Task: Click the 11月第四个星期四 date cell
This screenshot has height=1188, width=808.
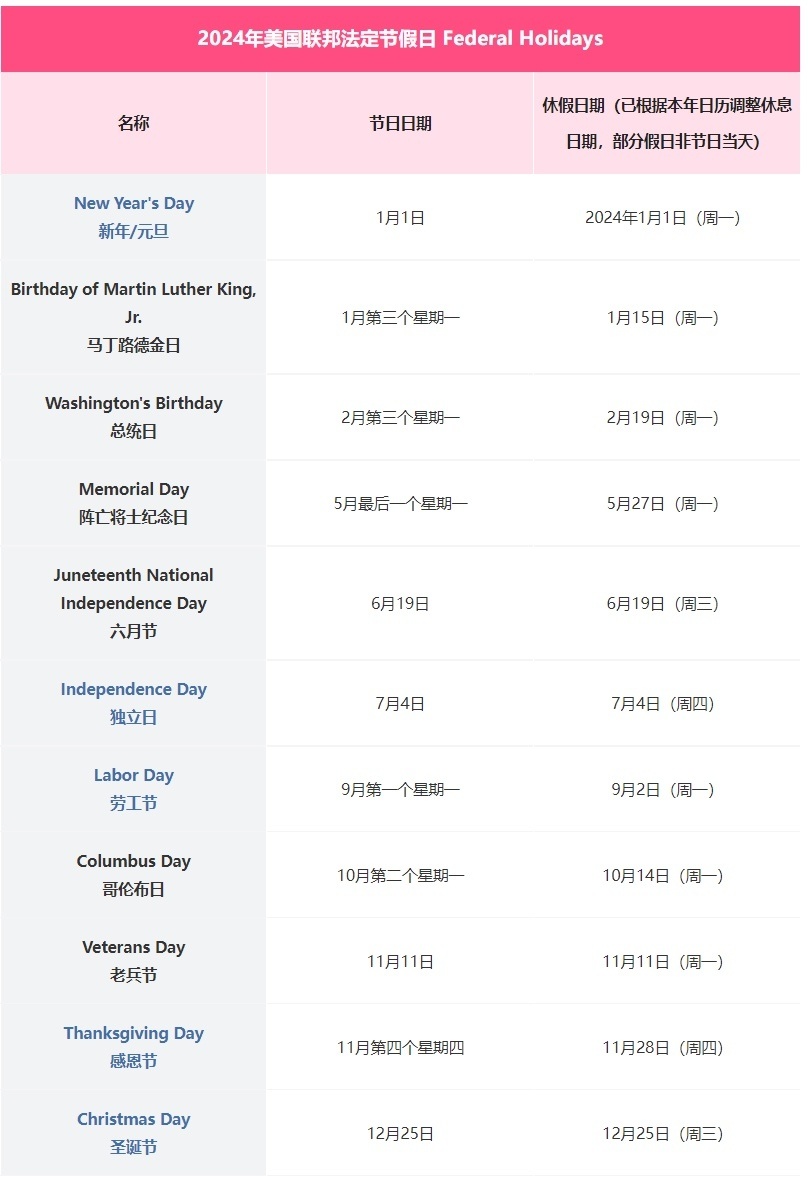Action: pos(400,1048)
